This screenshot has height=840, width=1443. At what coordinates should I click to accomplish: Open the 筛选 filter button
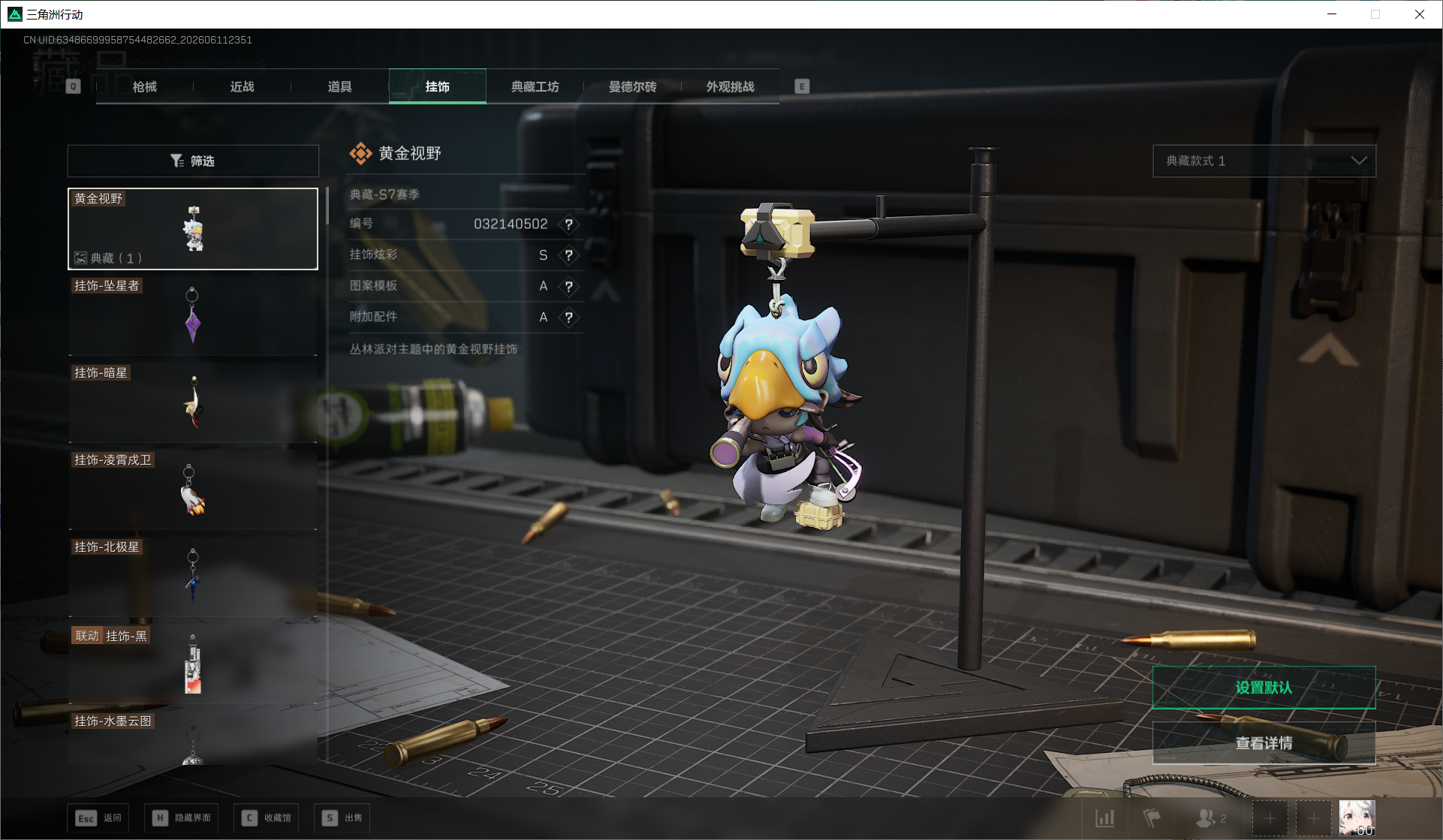193,161
